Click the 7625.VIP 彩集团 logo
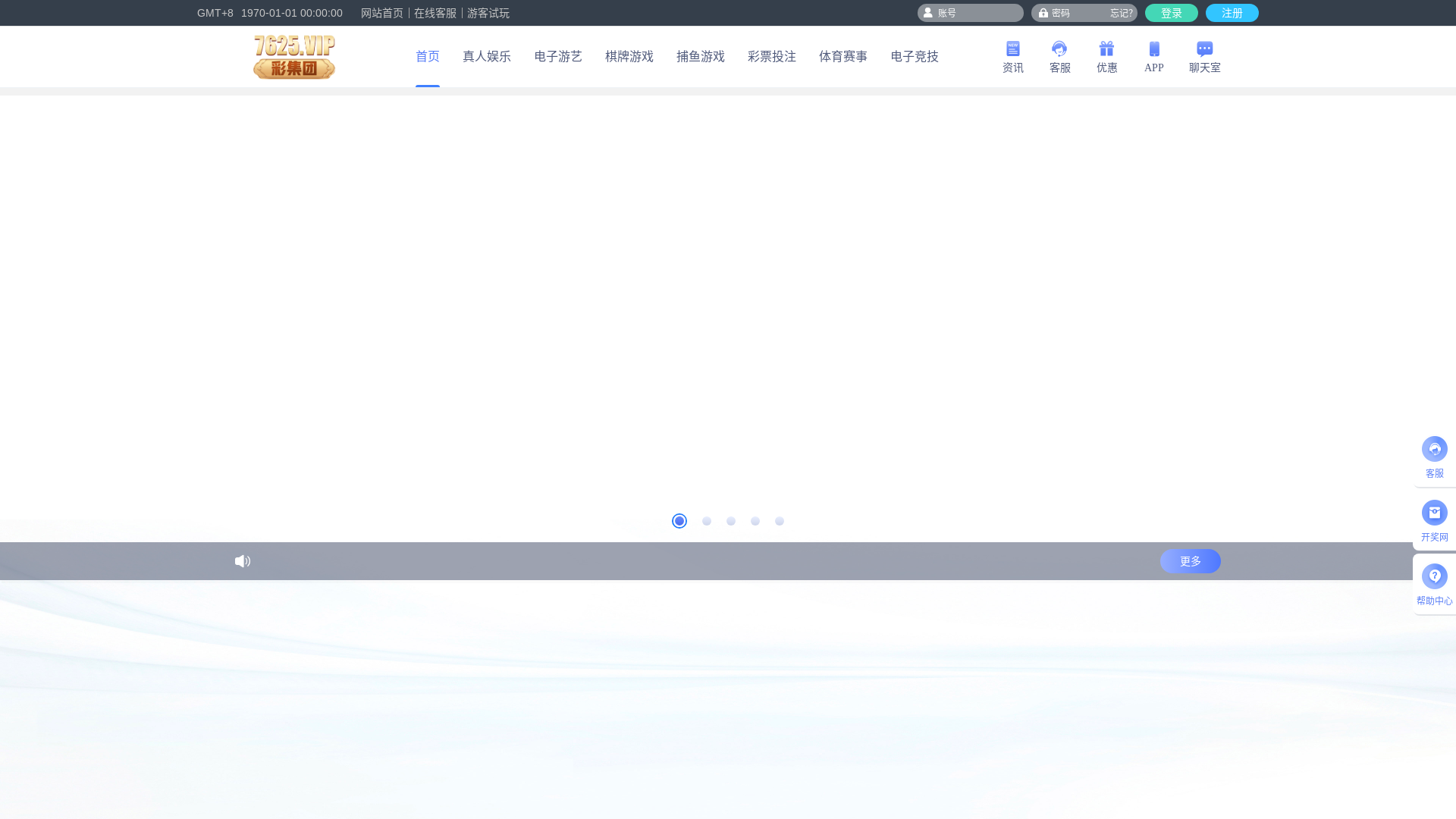The height and width of the screenshot is (819, 1456). click(x=294, y=57)
